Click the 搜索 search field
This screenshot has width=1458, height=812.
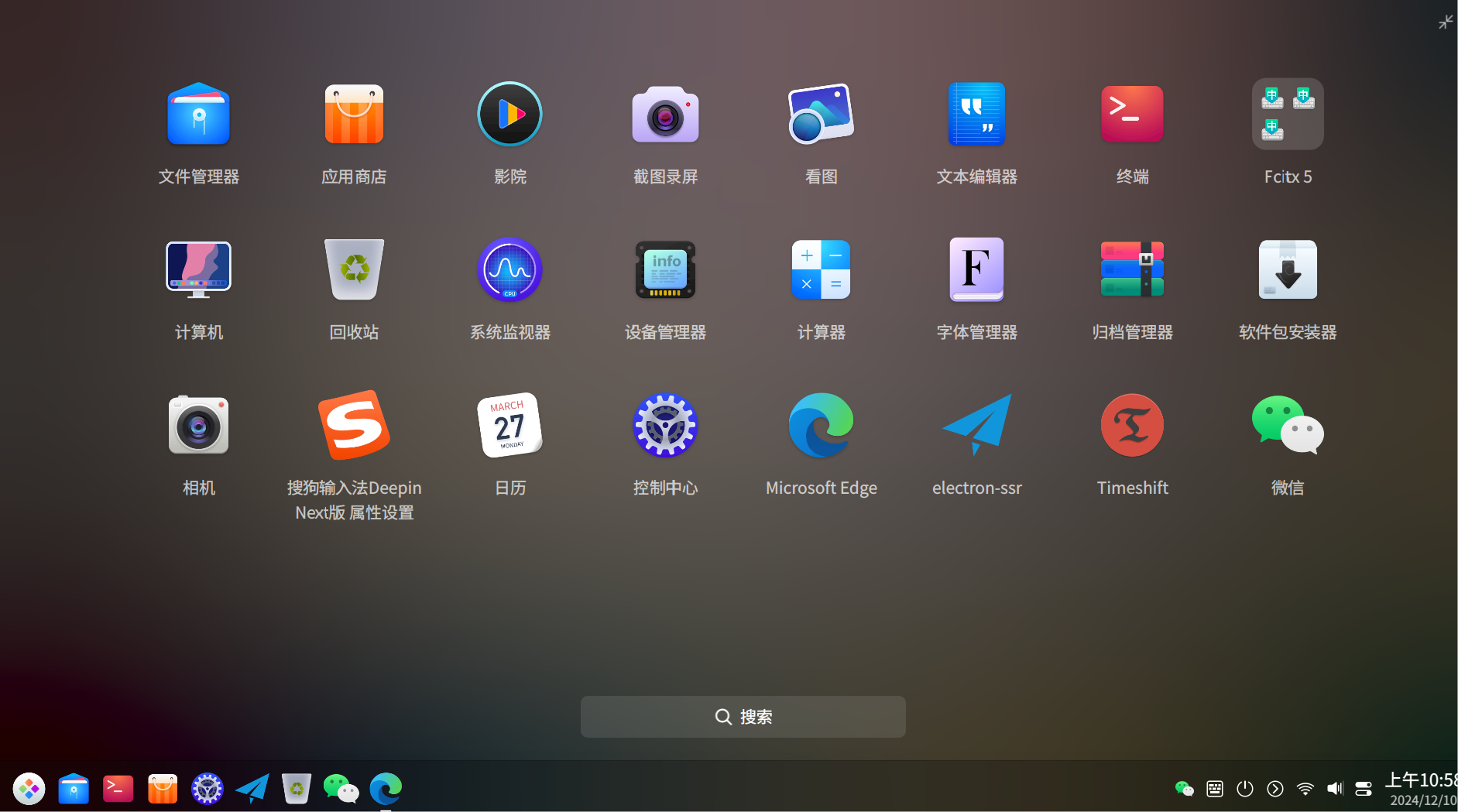[743, 717]
